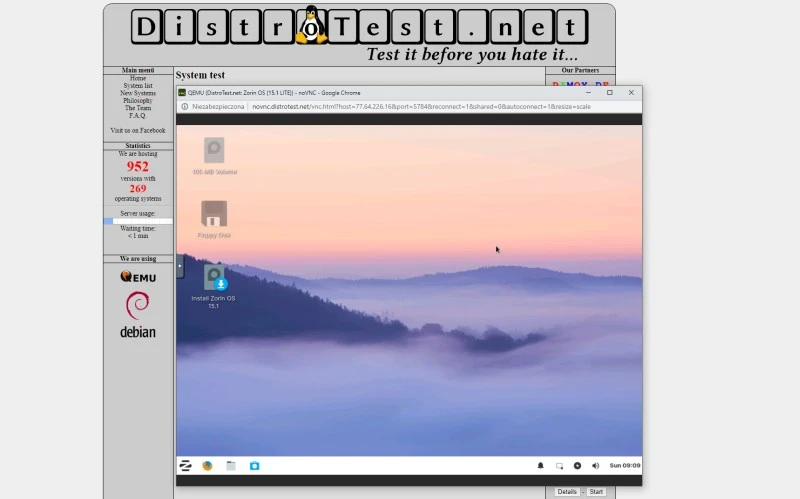This screenshot has width=800, height=499.
Task: Launch Firefox from the Zorin taskbar
Action: pos(207,465)
